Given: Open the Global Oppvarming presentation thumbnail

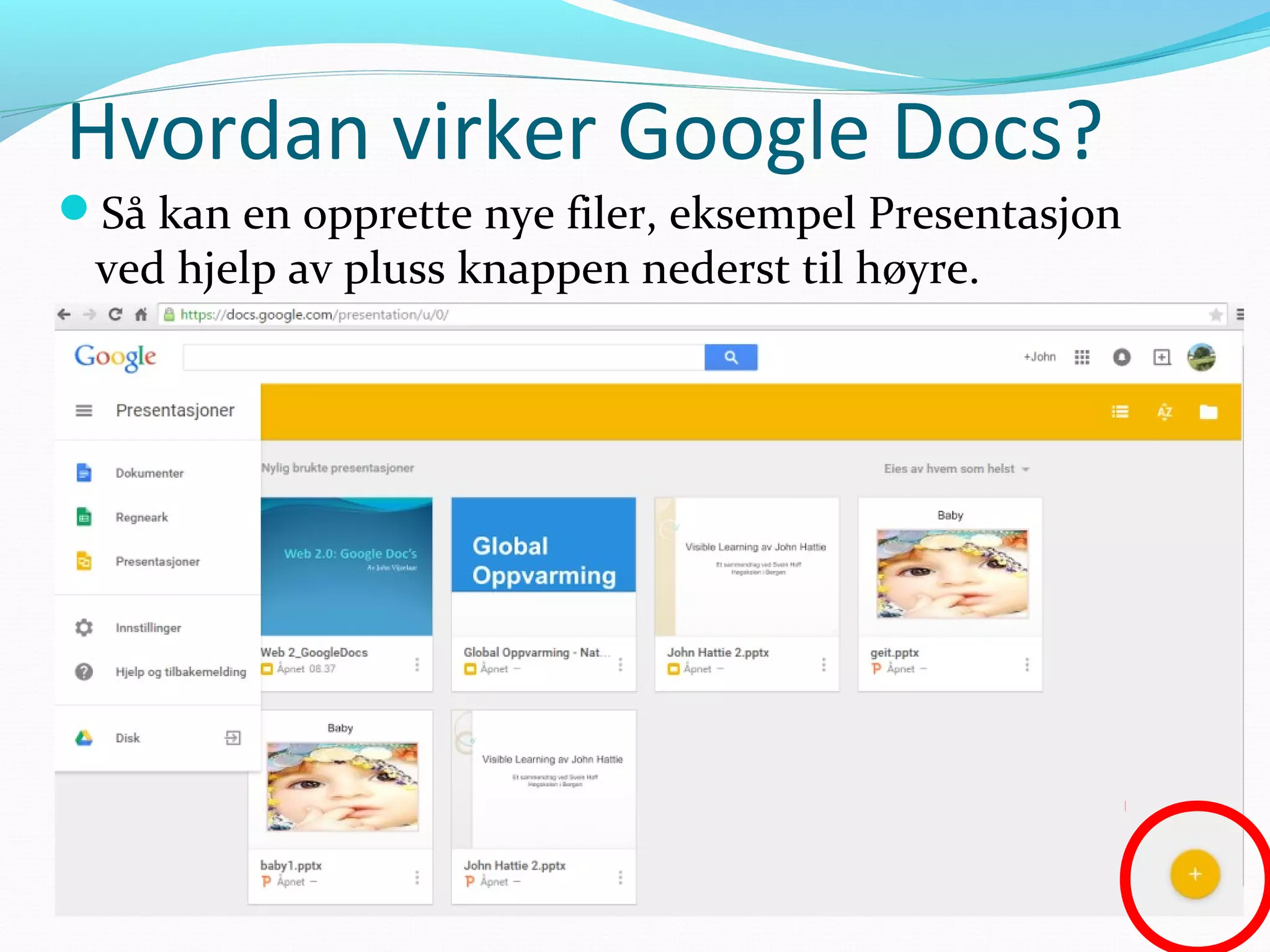Looking at the screenshot, I should click(x=544, y=566).
